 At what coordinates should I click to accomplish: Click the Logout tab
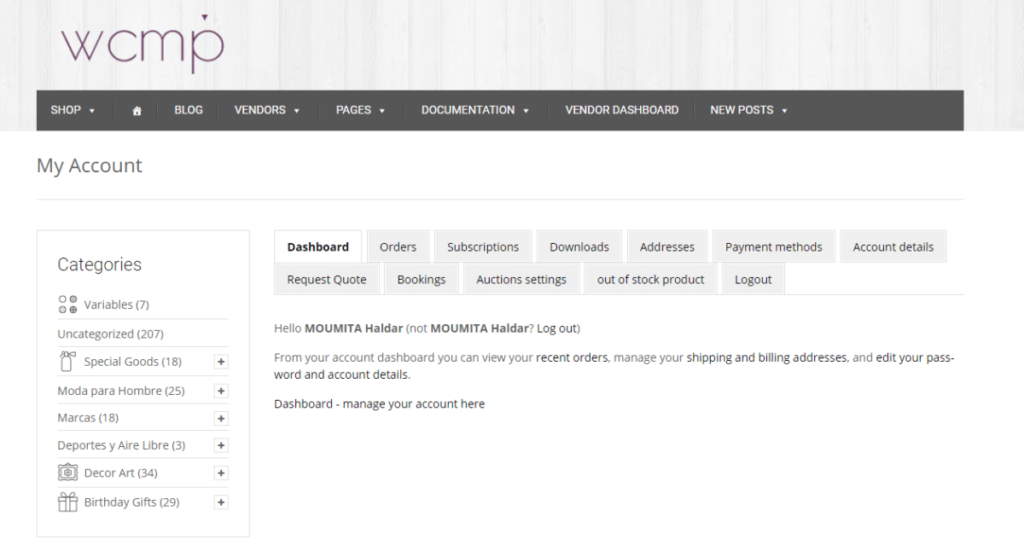753,279
